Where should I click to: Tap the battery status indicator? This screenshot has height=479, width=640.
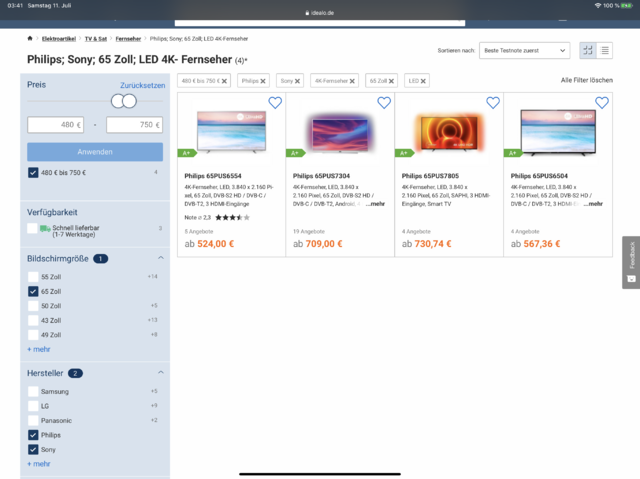pos(627,6)
